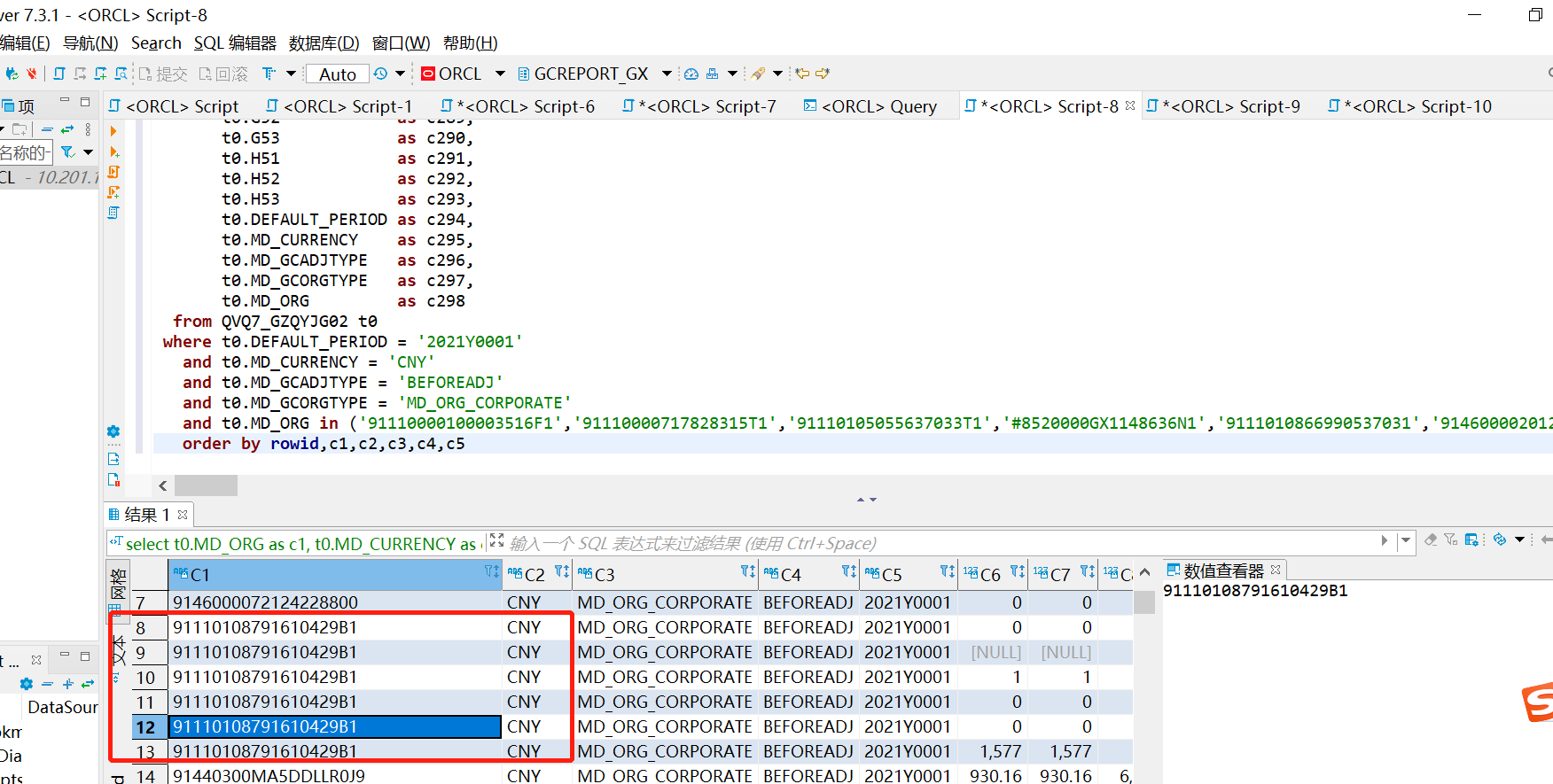Close the 结果 1 result tab
1553x784 pixels.
pyautogui.click(x=183, y=514)
